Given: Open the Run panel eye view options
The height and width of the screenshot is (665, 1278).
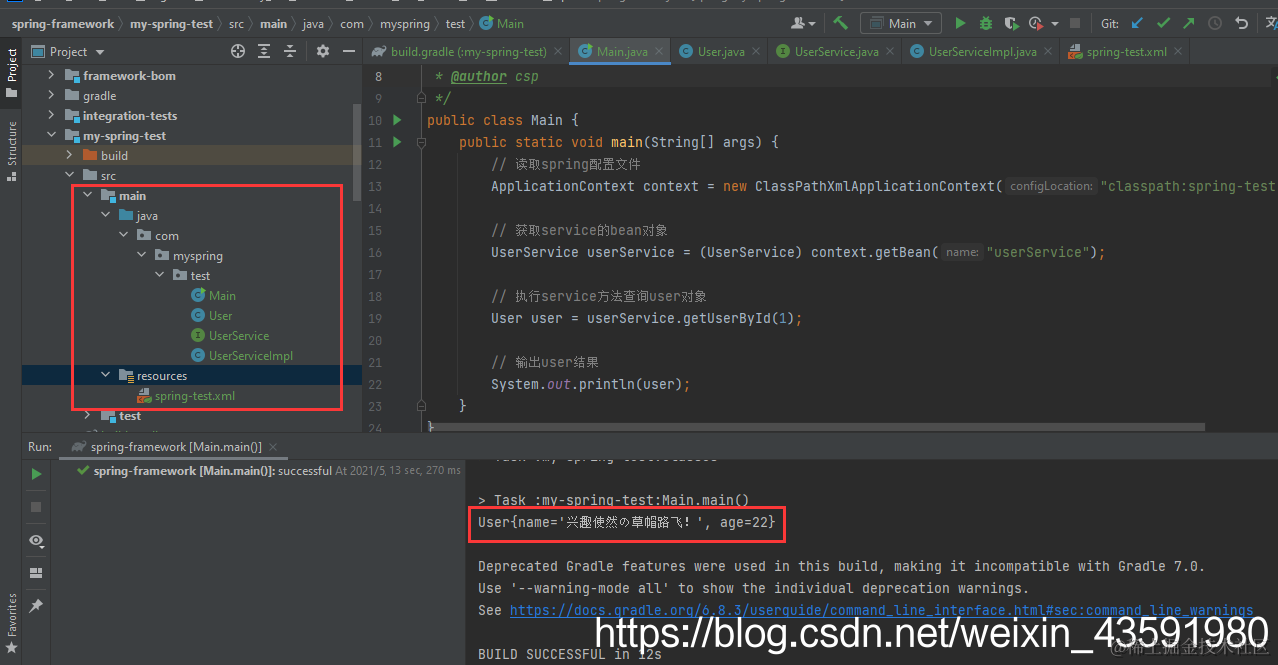Looking at the screenshot, I should 37,541.
